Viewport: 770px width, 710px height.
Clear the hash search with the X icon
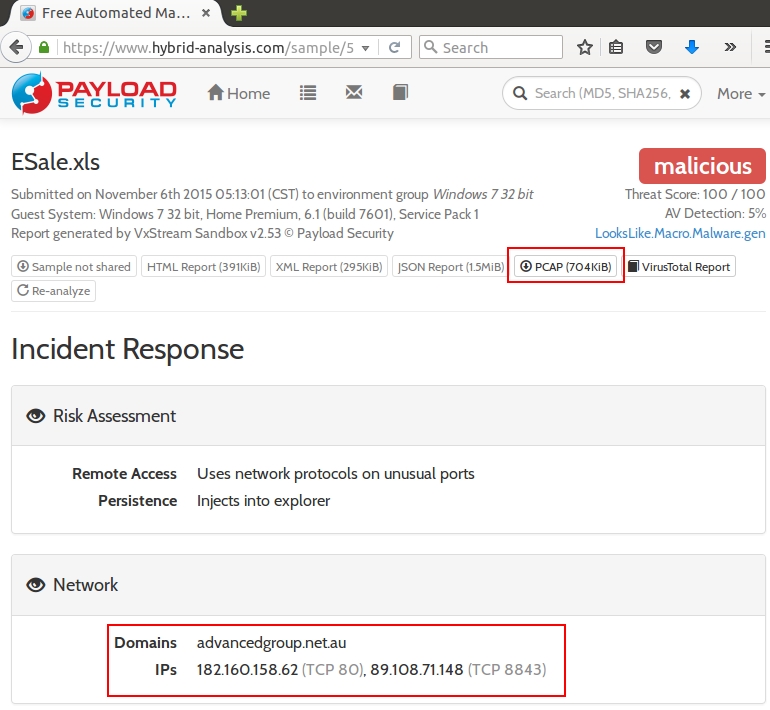point(685,94)
